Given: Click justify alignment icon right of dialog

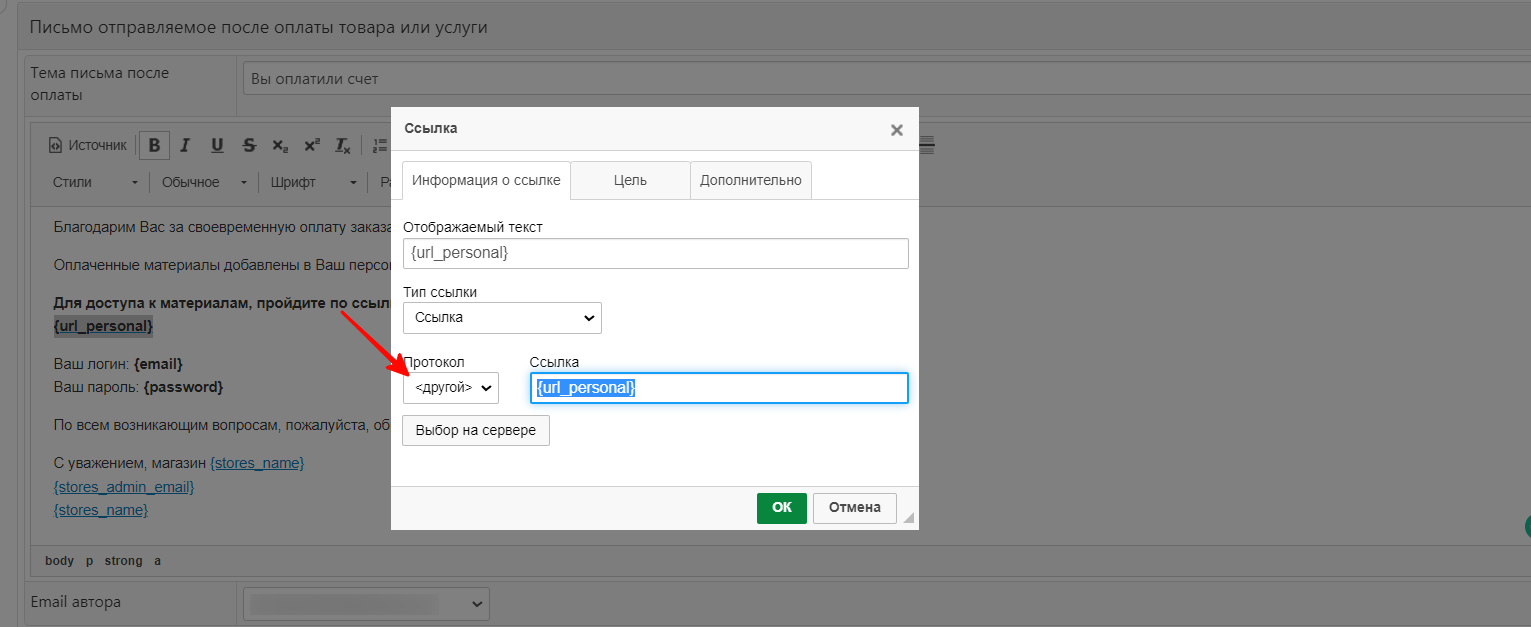Looking at the screenshot, I should 927,145.
